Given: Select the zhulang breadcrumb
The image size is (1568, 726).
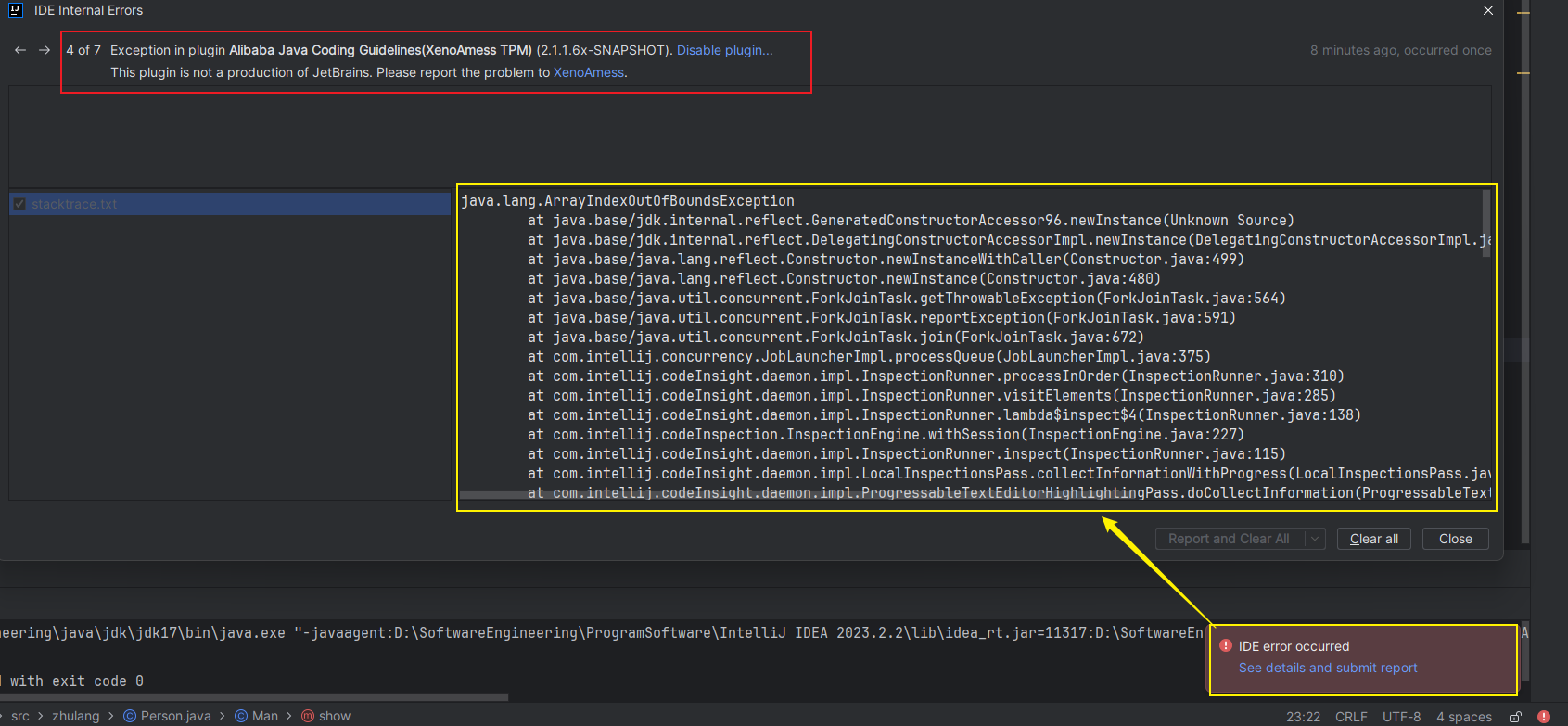Looking at the screenshot, I should (75, 716).
